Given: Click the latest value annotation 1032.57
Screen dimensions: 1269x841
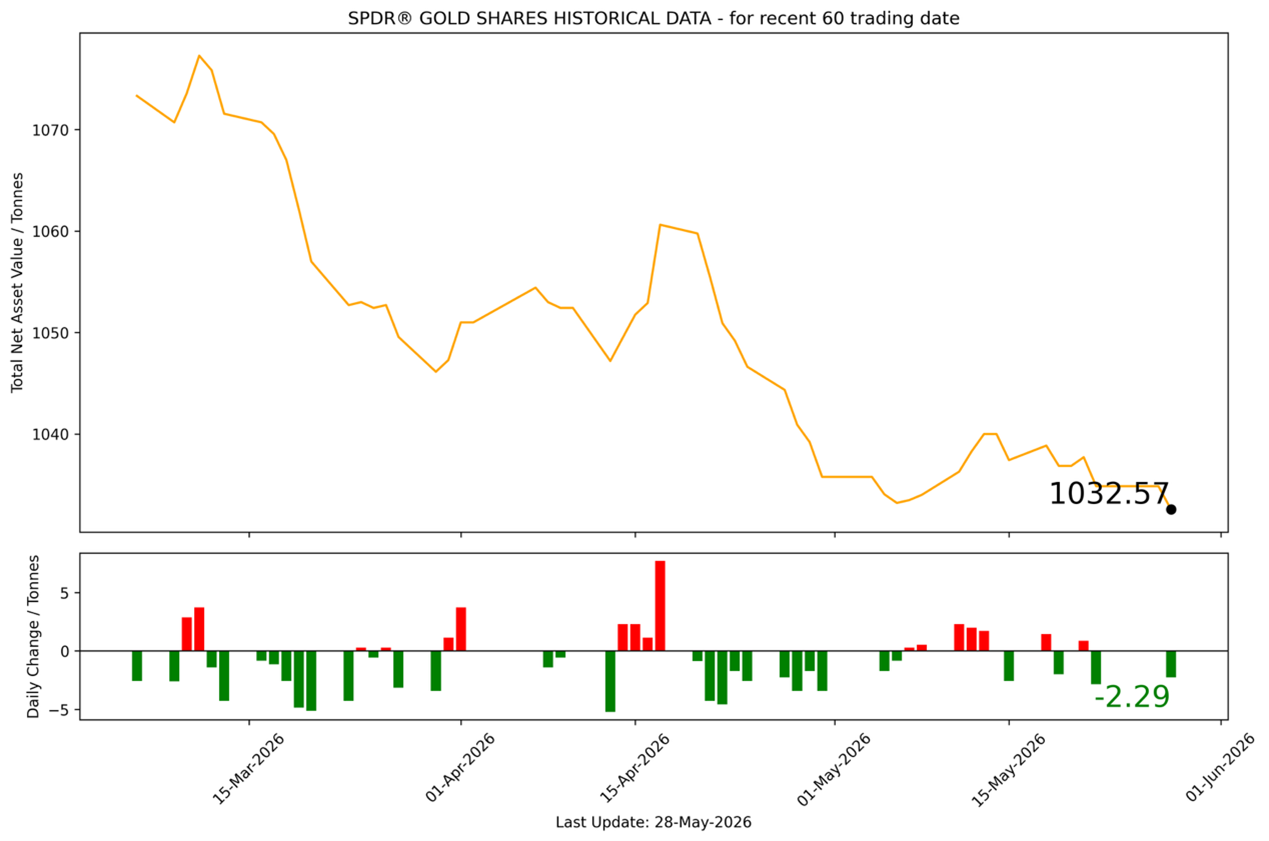Looking at the screenshot, I should [x=1108, y=493].
